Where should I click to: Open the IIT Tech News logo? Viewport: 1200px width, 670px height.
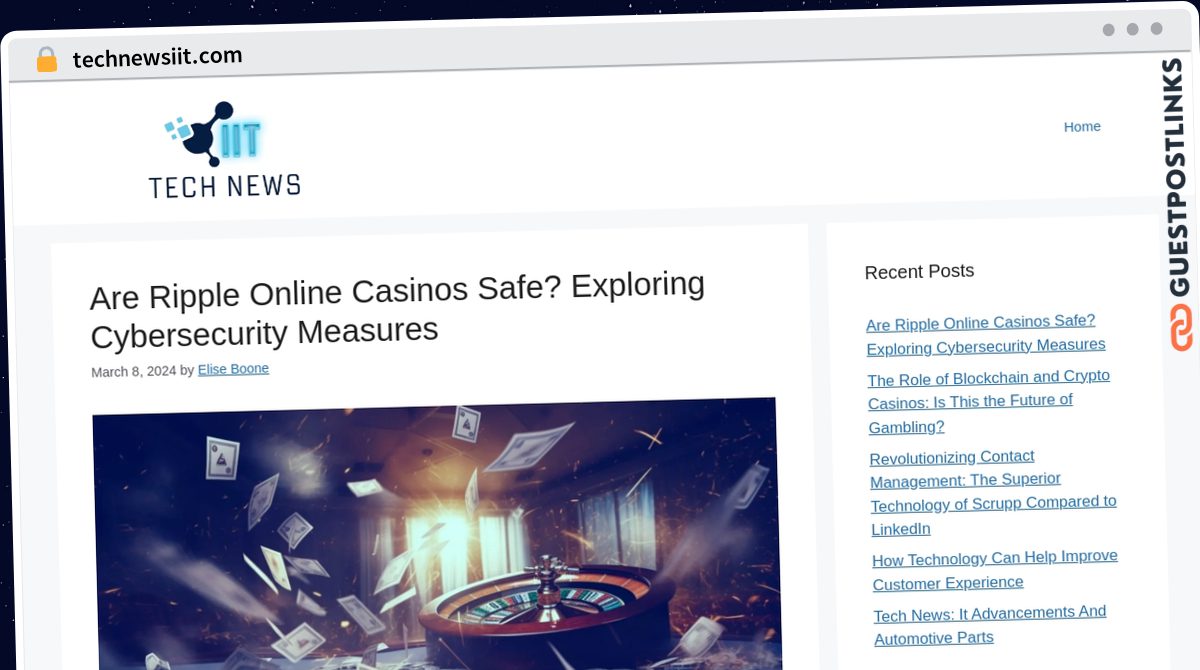tap(224, 149)
